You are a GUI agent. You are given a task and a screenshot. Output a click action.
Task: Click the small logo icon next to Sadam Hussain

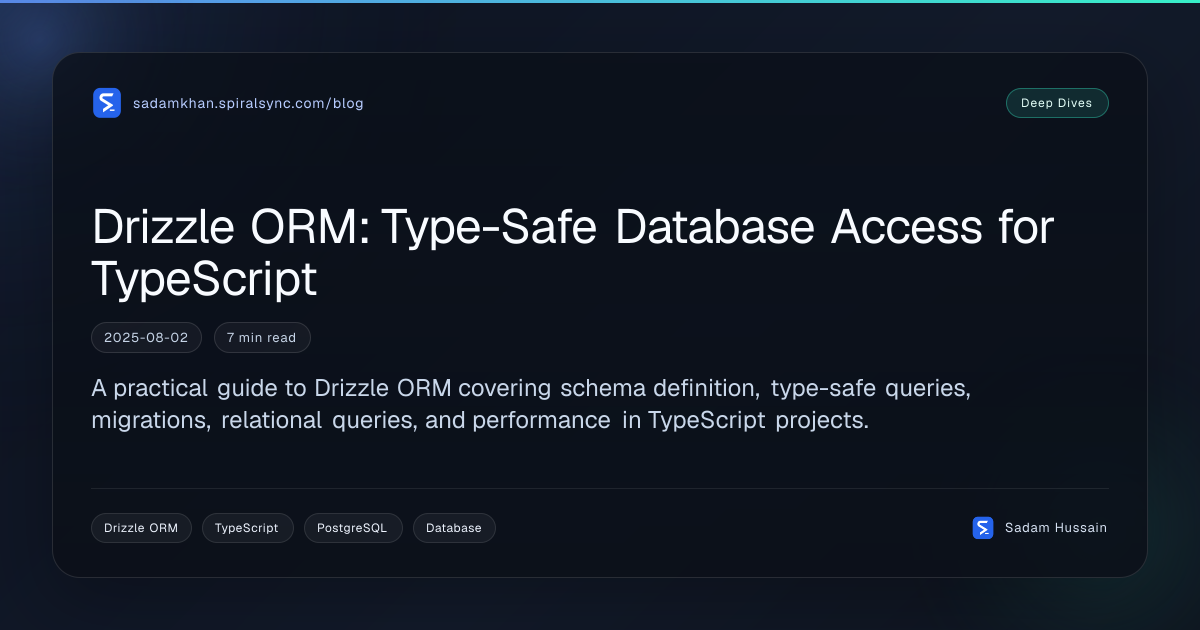point(983,528)
